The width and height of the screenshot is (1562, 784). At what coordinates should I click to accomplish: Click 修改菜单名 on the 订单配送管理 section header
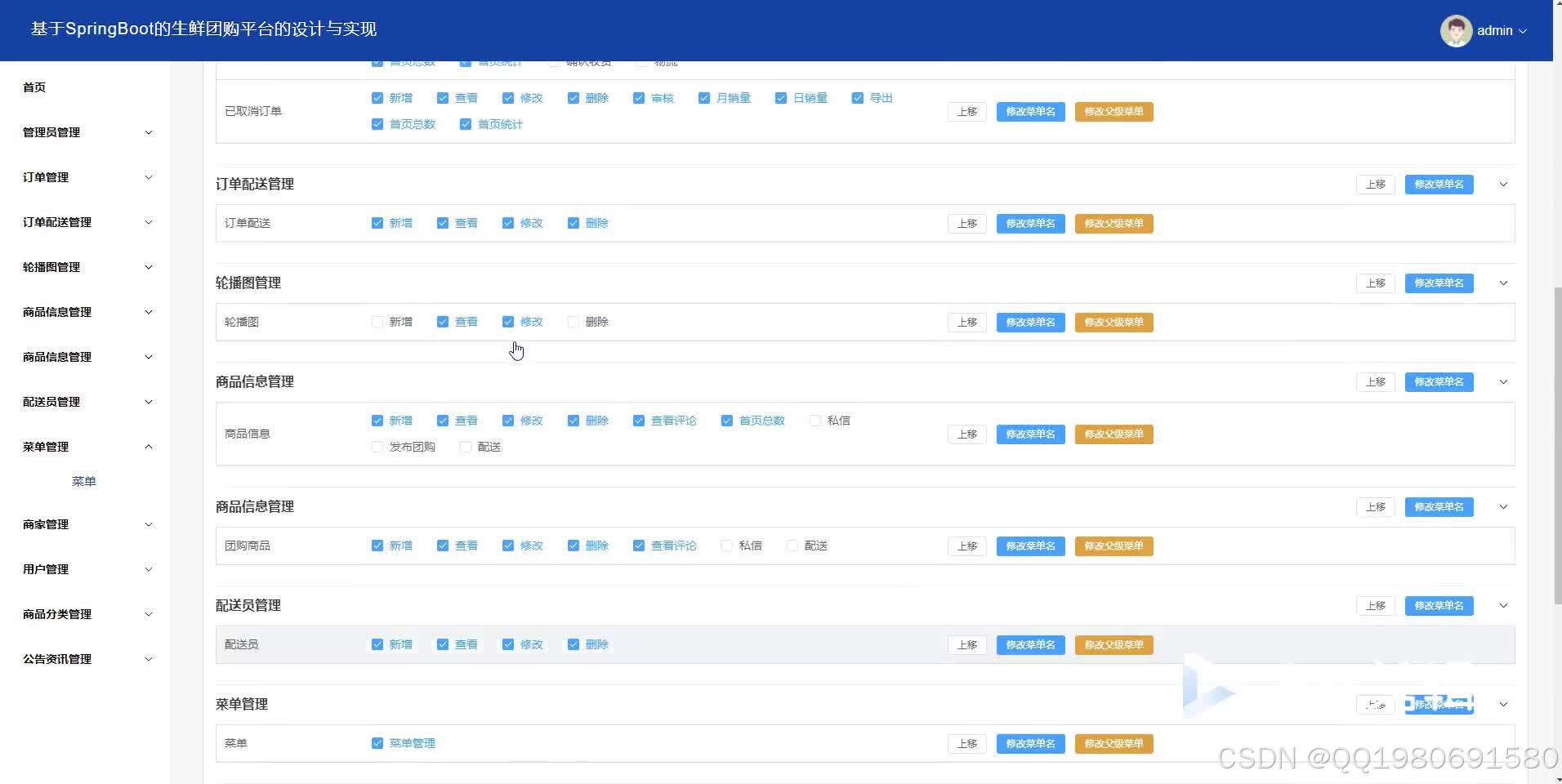(x=1439, y=185)
